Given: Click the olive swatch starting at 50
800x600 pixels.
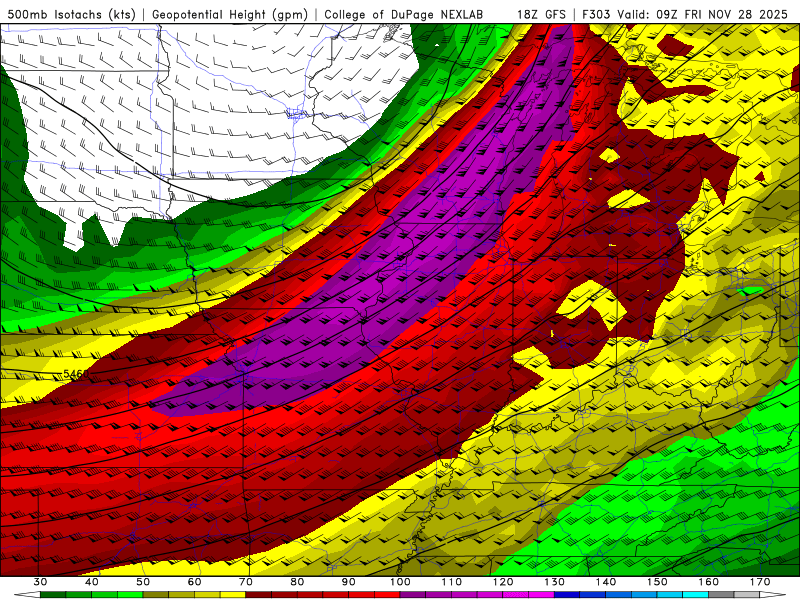Looking at the screenshot, I should pyautogui.click(x=156, y=595).
